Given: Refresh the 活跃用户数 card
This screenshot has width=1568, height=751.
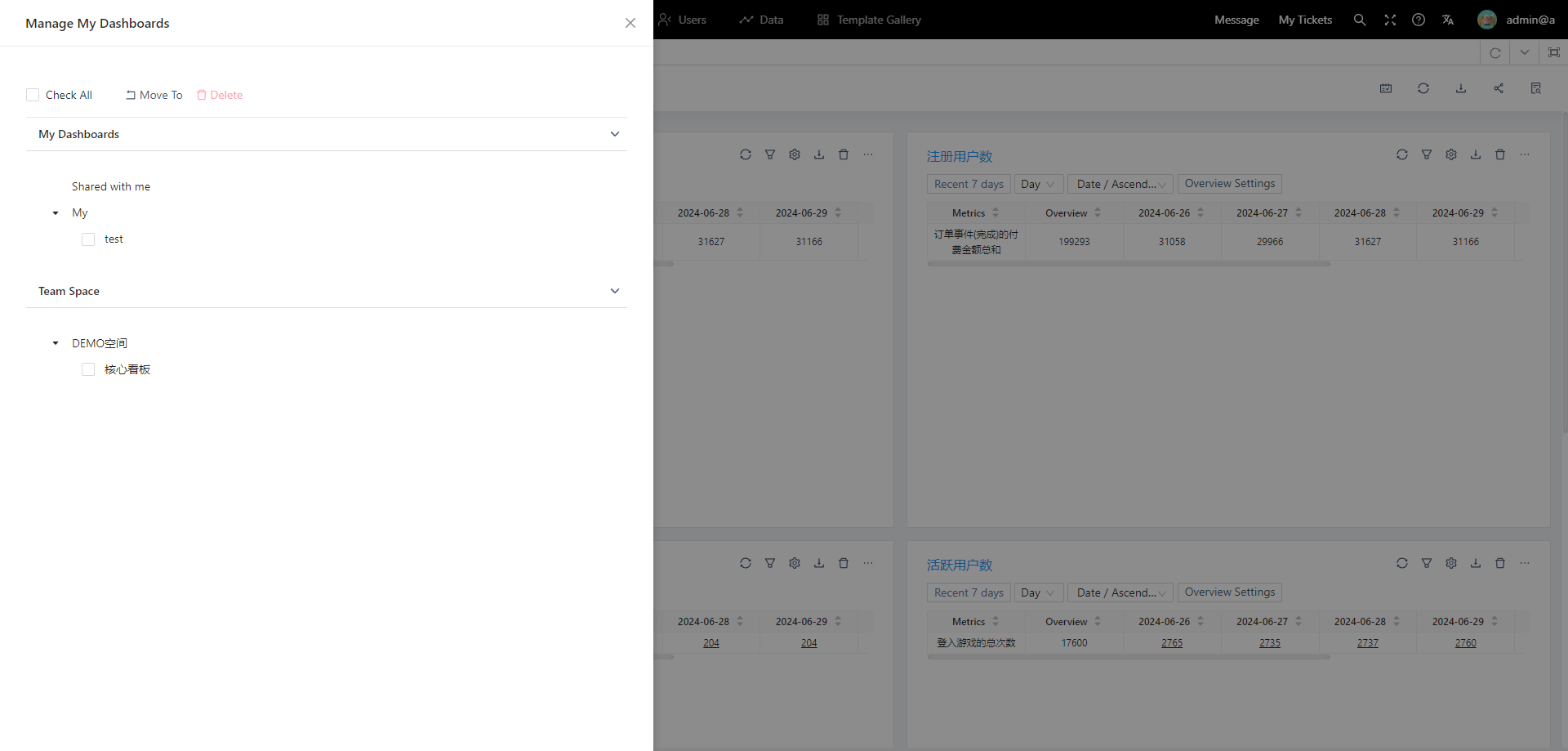Looking at the screenshot, I should click(x=1402, y=563).
